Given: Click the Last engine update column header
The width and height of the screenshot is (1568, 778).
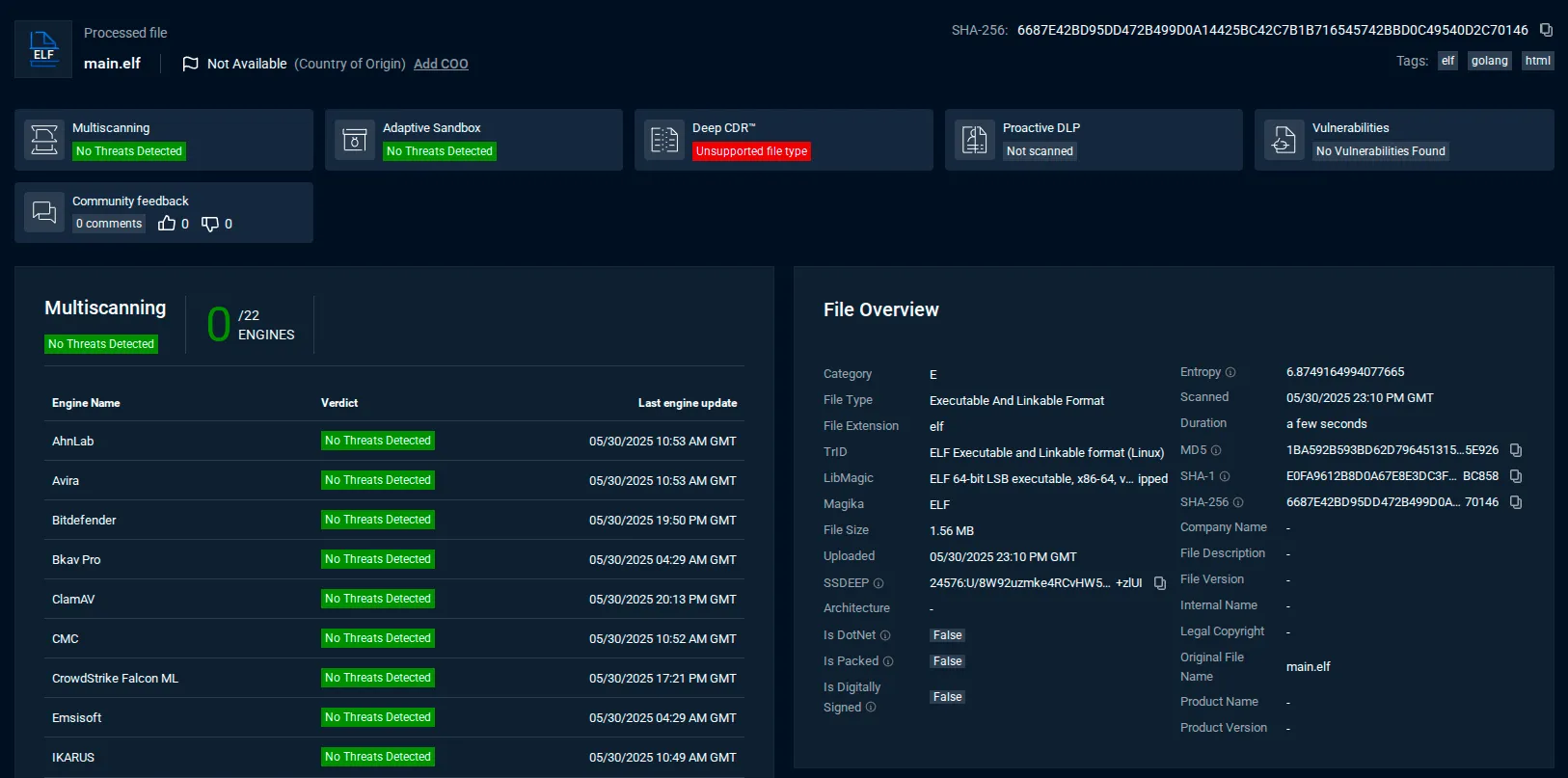Looking at the screenshot, I should tap(688, 403).
